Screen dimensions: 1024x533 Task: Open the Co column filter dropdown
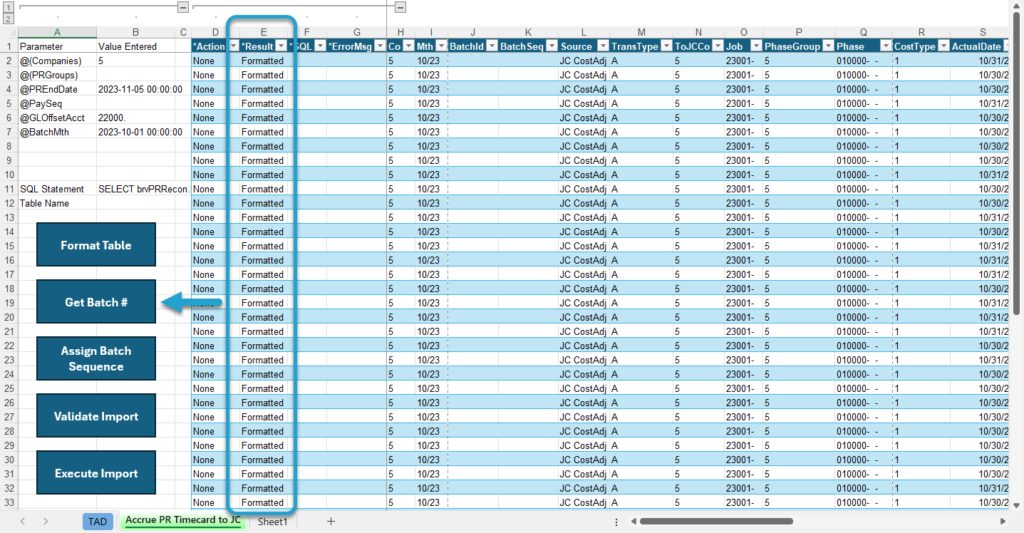[408, 46]
